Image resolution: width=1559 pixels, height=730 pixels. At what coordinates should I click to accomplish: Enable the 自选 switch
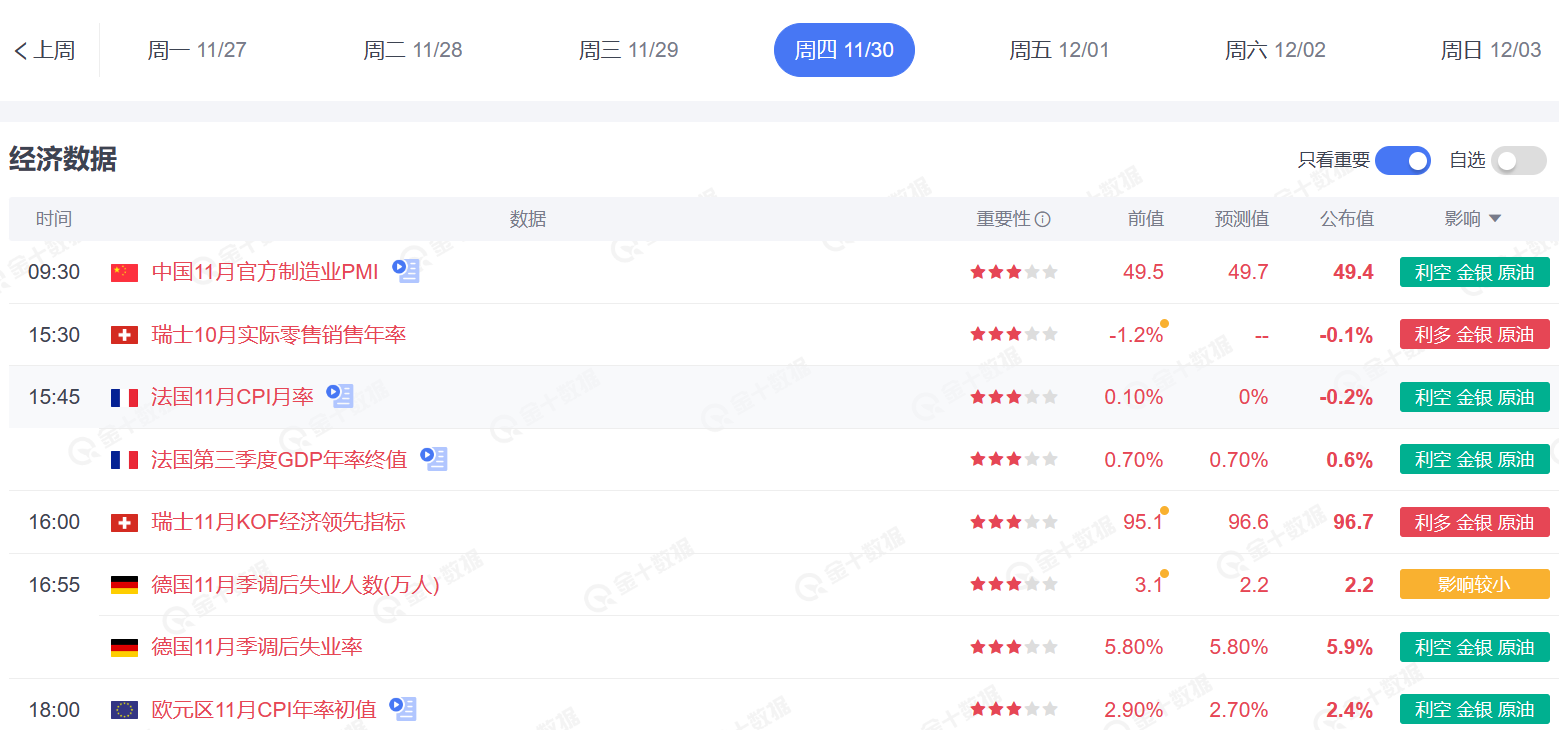(x=1517, y=160)
